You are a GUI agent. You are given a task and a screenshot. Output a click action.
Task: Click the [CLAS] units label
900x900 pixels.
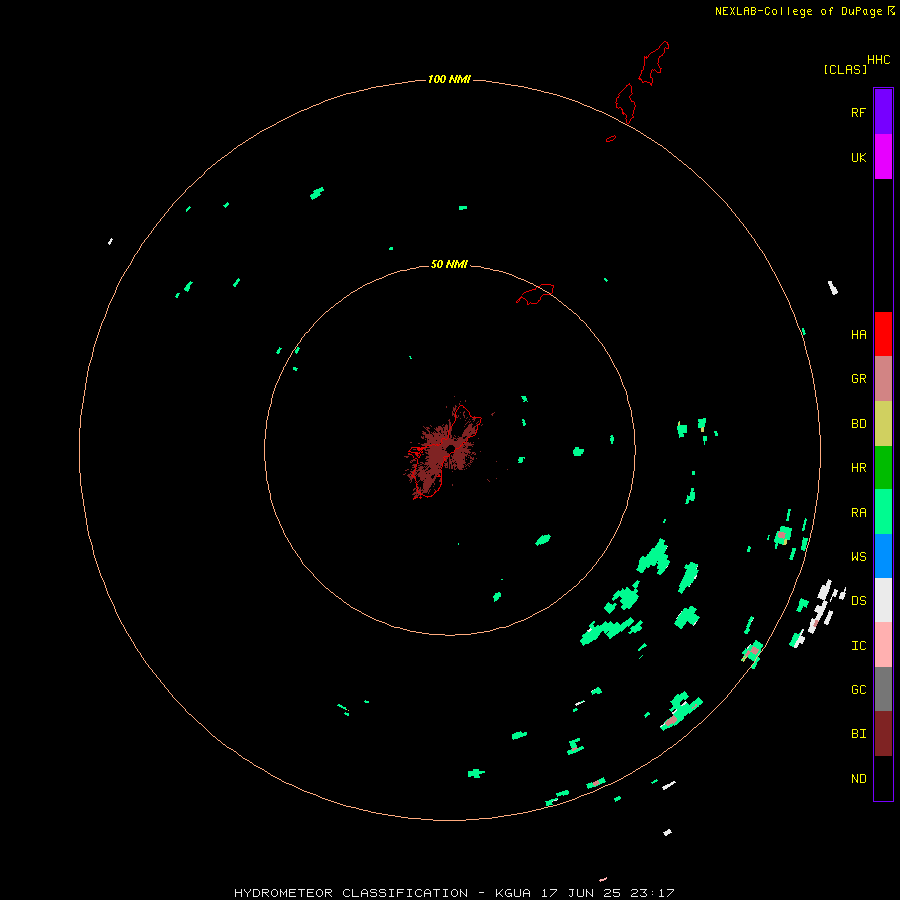coord(845,69)
